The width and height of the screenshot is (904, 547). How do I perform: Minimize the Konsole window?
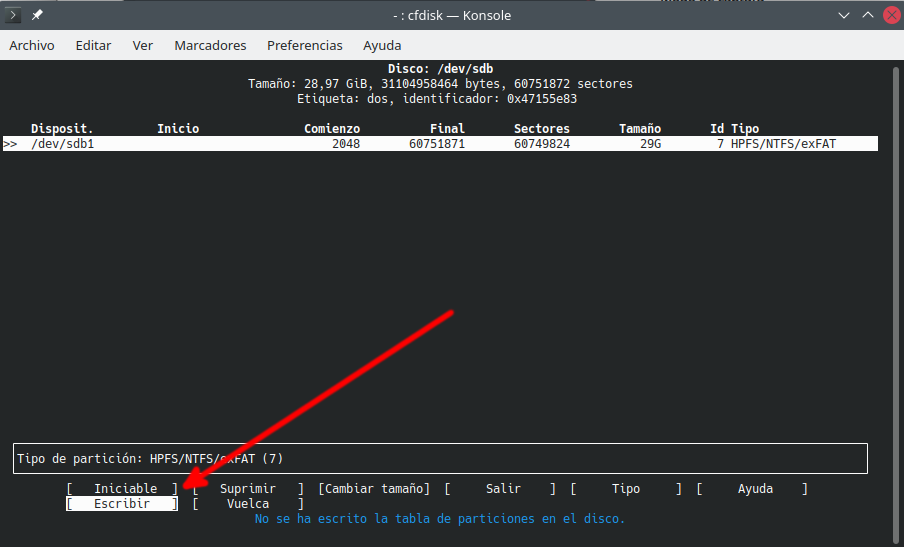(x=842, y=16)
